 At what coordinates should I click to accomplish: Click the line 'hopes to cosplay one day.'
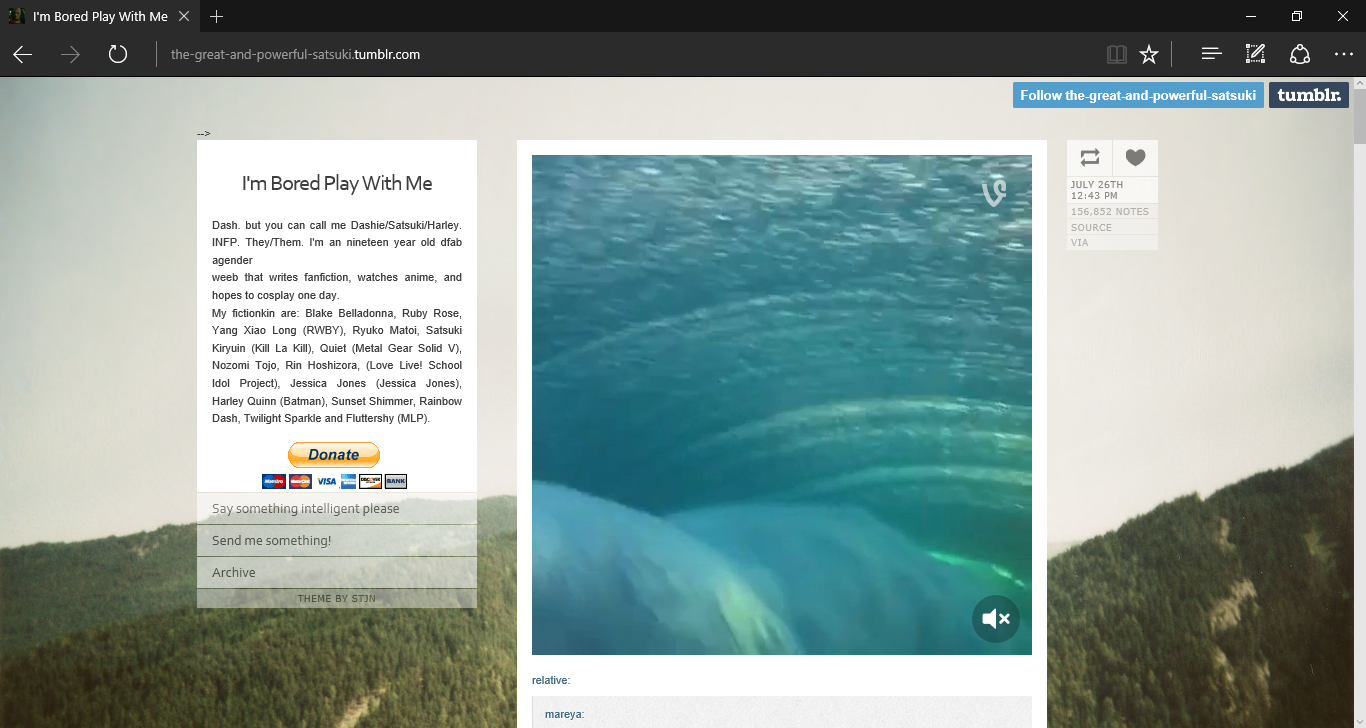[x=276, y=295]
